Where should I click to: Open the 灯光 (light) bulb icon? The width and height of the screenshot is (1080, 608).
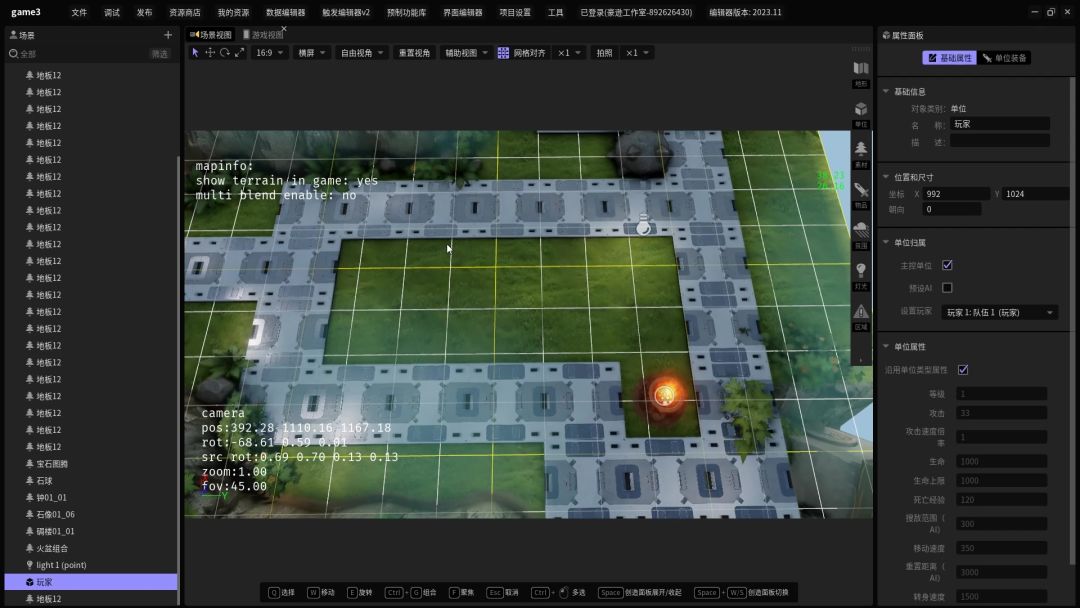861,272
